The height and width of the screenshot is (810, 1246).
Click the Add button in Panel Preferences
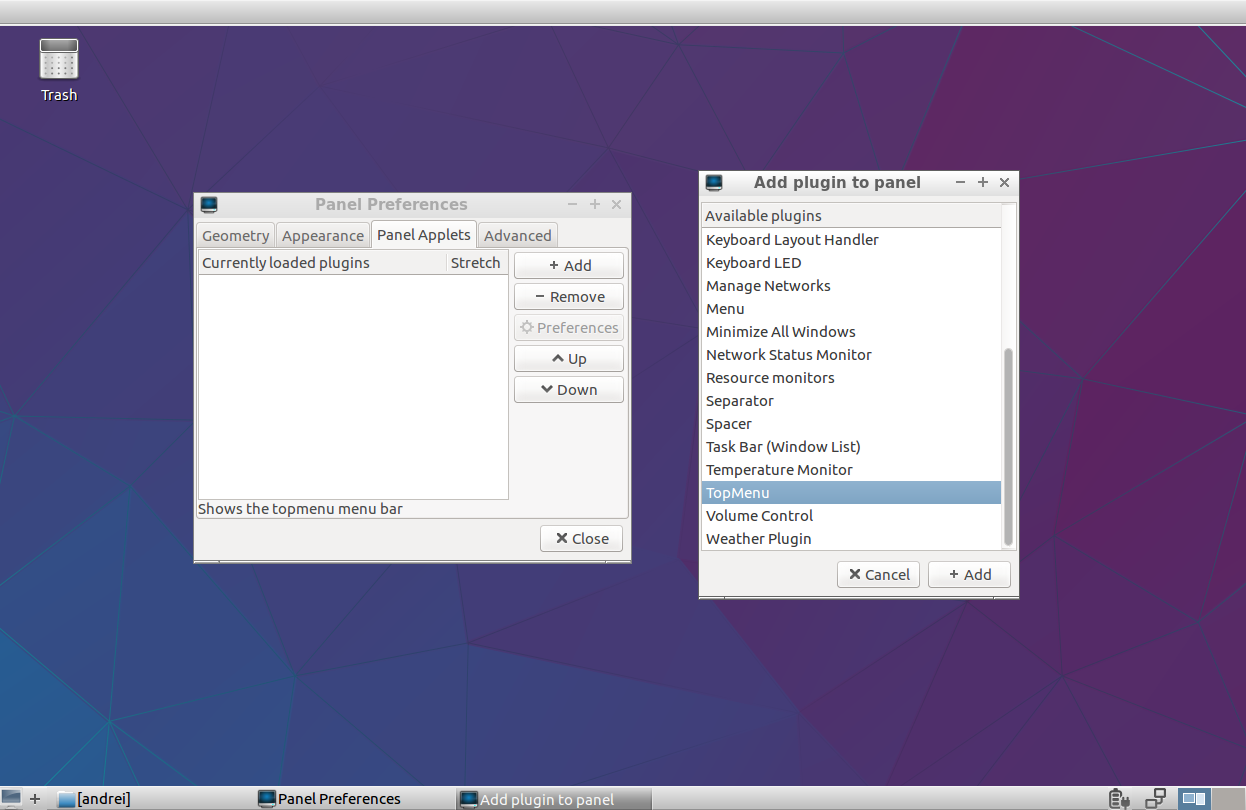coord(568,265)
